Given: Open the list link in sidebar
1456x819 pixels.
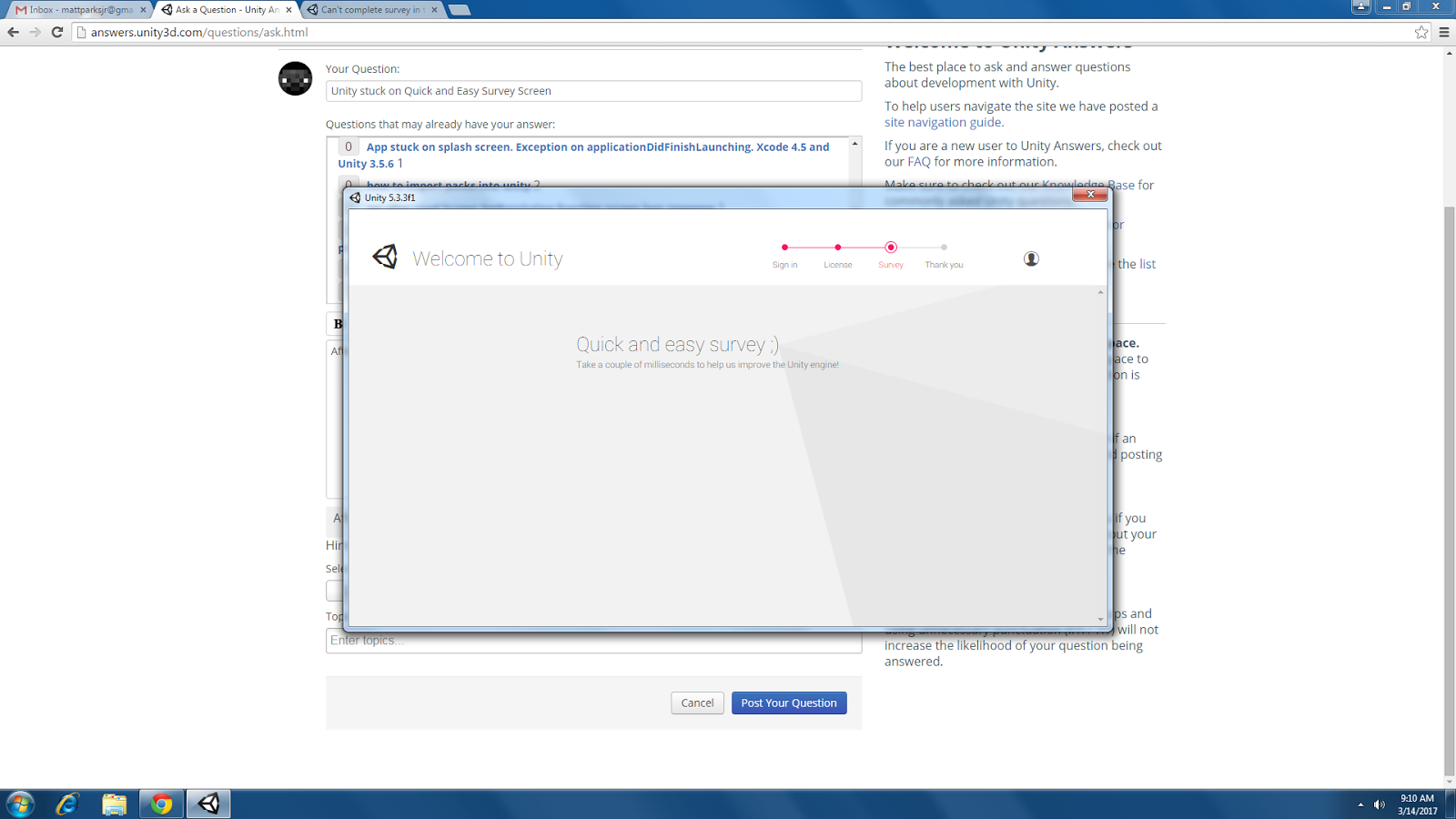Looking at the screenshot, I should click(1148, 264).
